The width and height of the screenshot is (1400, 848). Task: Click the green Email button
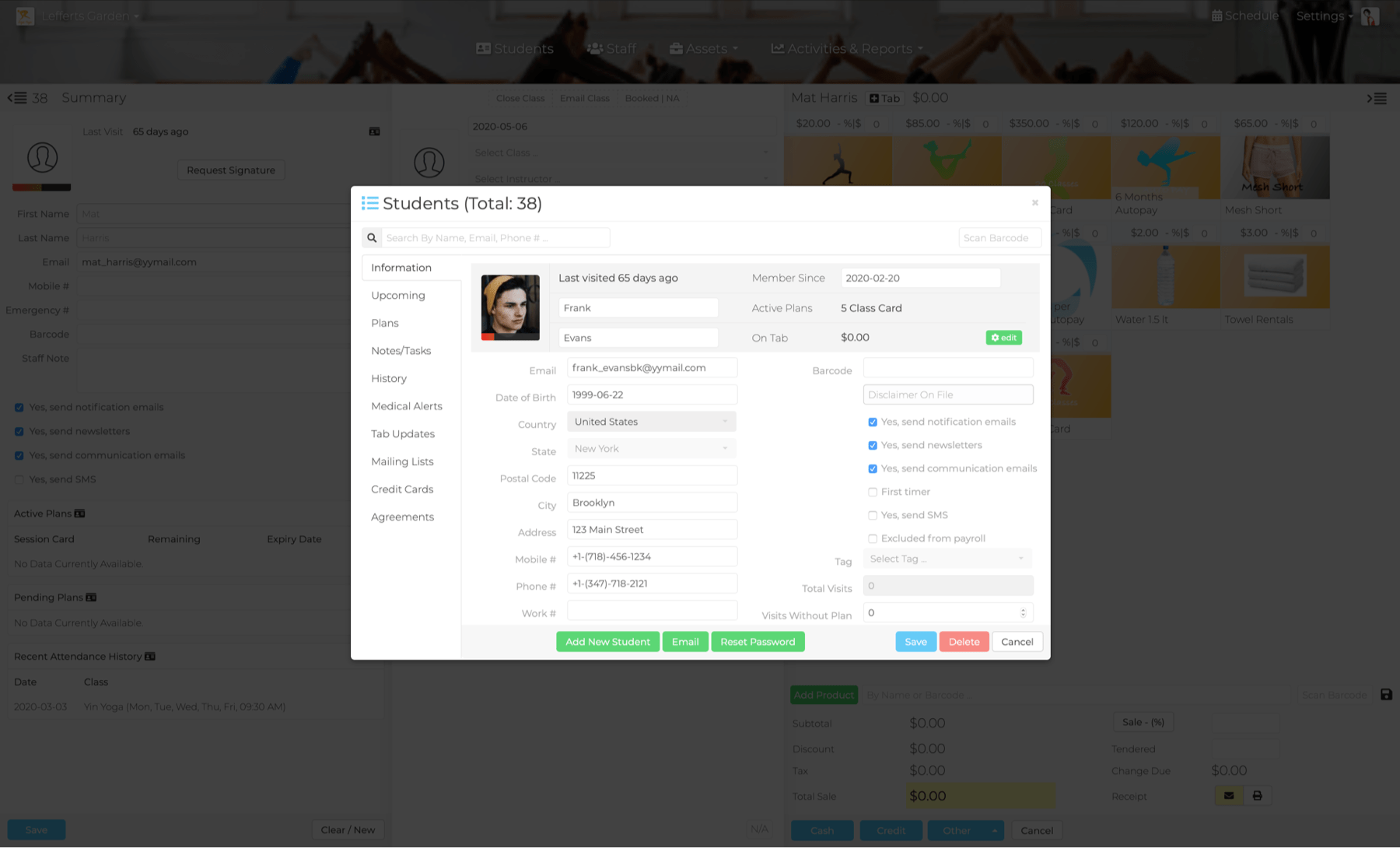click(685, 642)
